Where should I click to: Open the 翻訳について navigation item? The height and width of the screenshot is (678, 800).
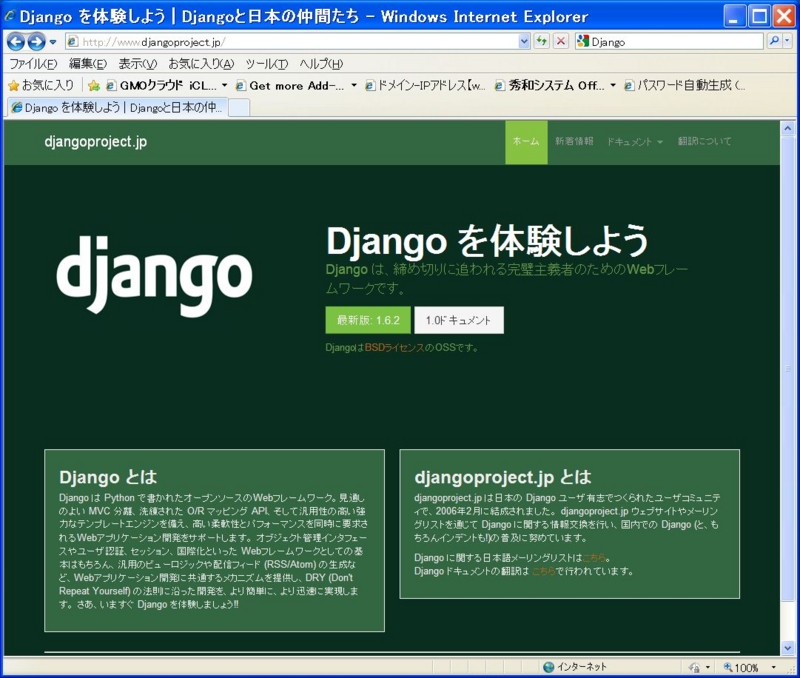coord(705,142)
